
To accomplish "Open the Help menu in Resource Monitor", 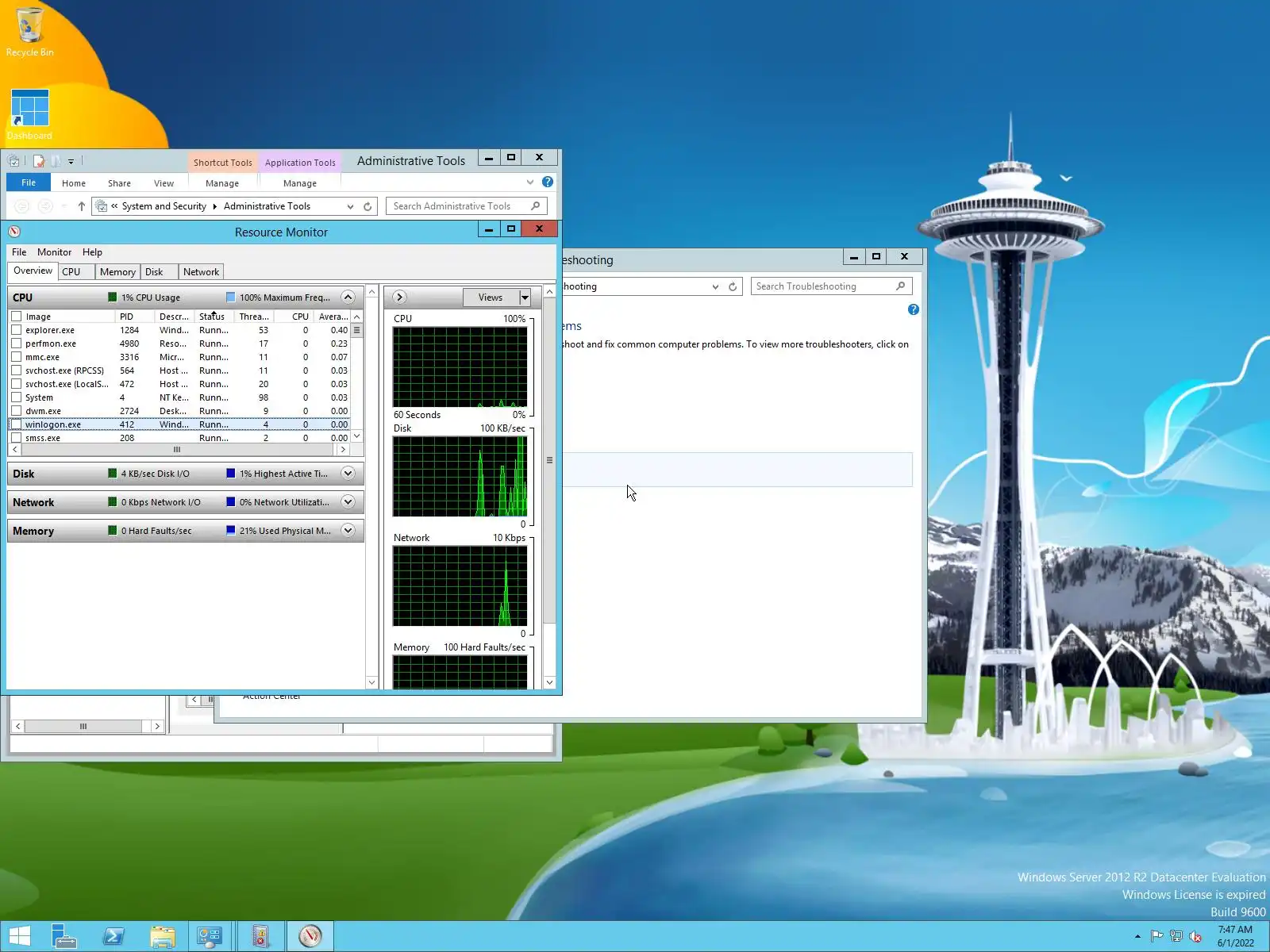I will [x=92, y=252].
